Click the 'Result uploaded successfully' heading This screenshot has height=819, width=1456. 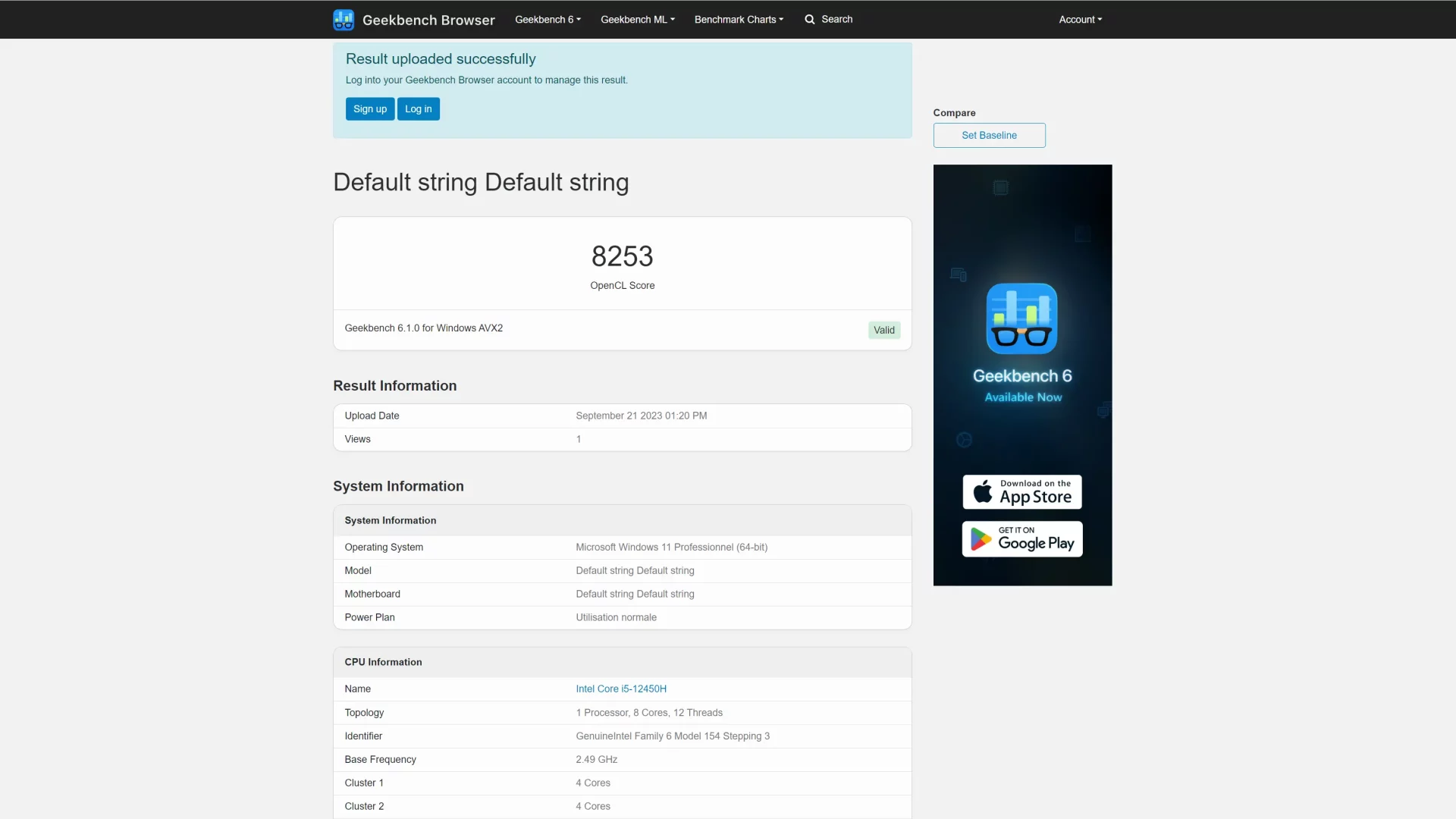pyautogui.click(x=441, y=59)
